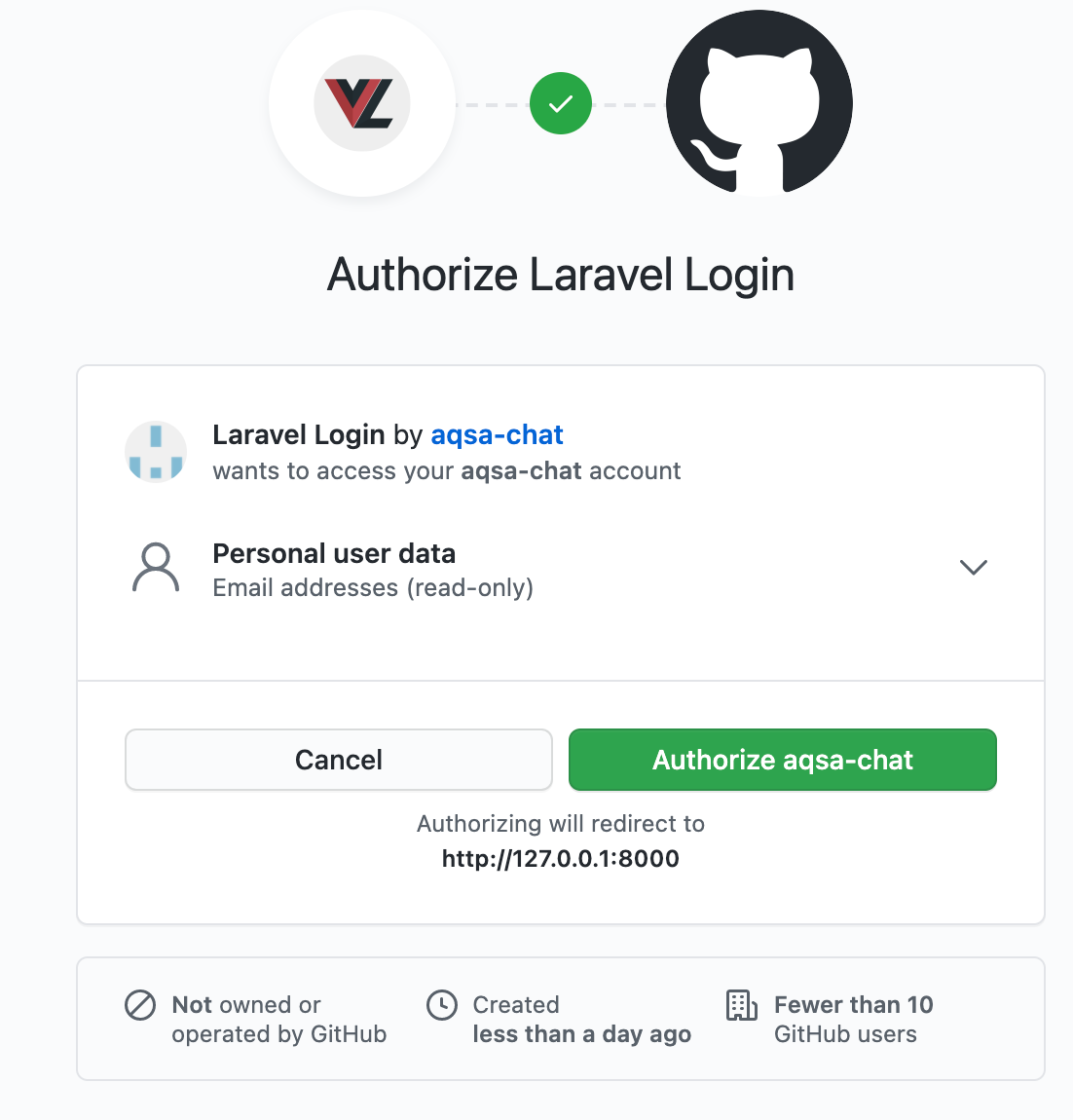Click the Authorize Laravel Login heading

(x=561, y=275)
